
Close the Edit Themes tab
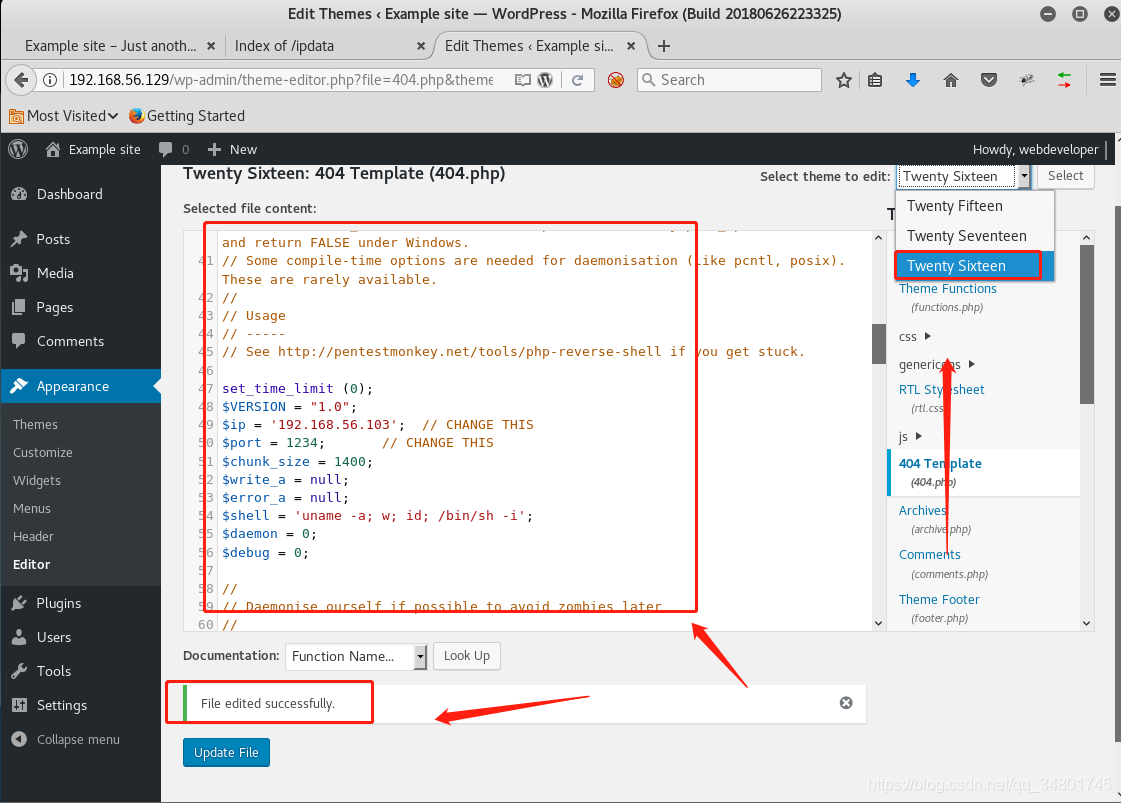[631, 46]
